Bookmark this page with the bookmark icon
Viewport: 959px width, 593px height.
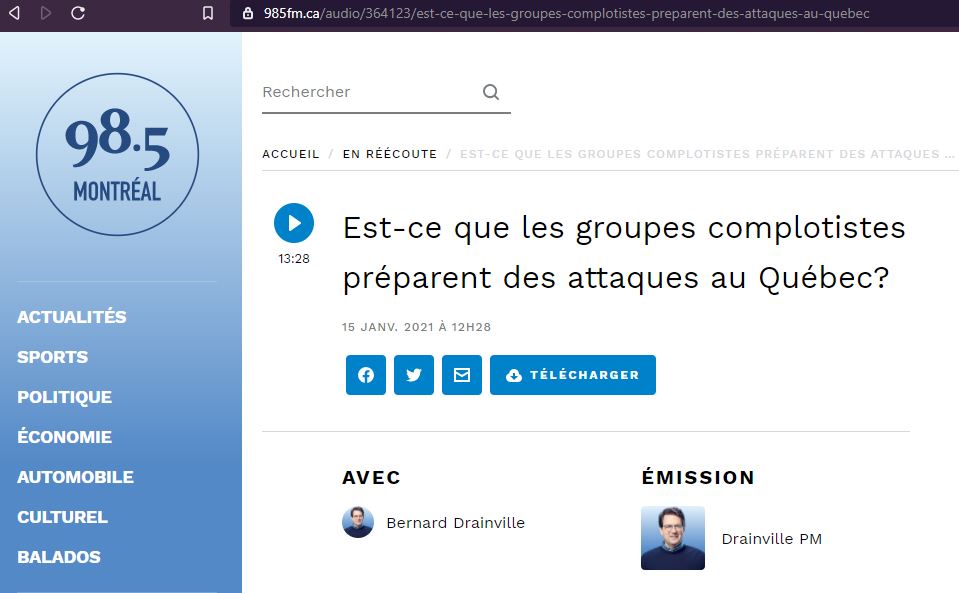click(x=208, y=13)
